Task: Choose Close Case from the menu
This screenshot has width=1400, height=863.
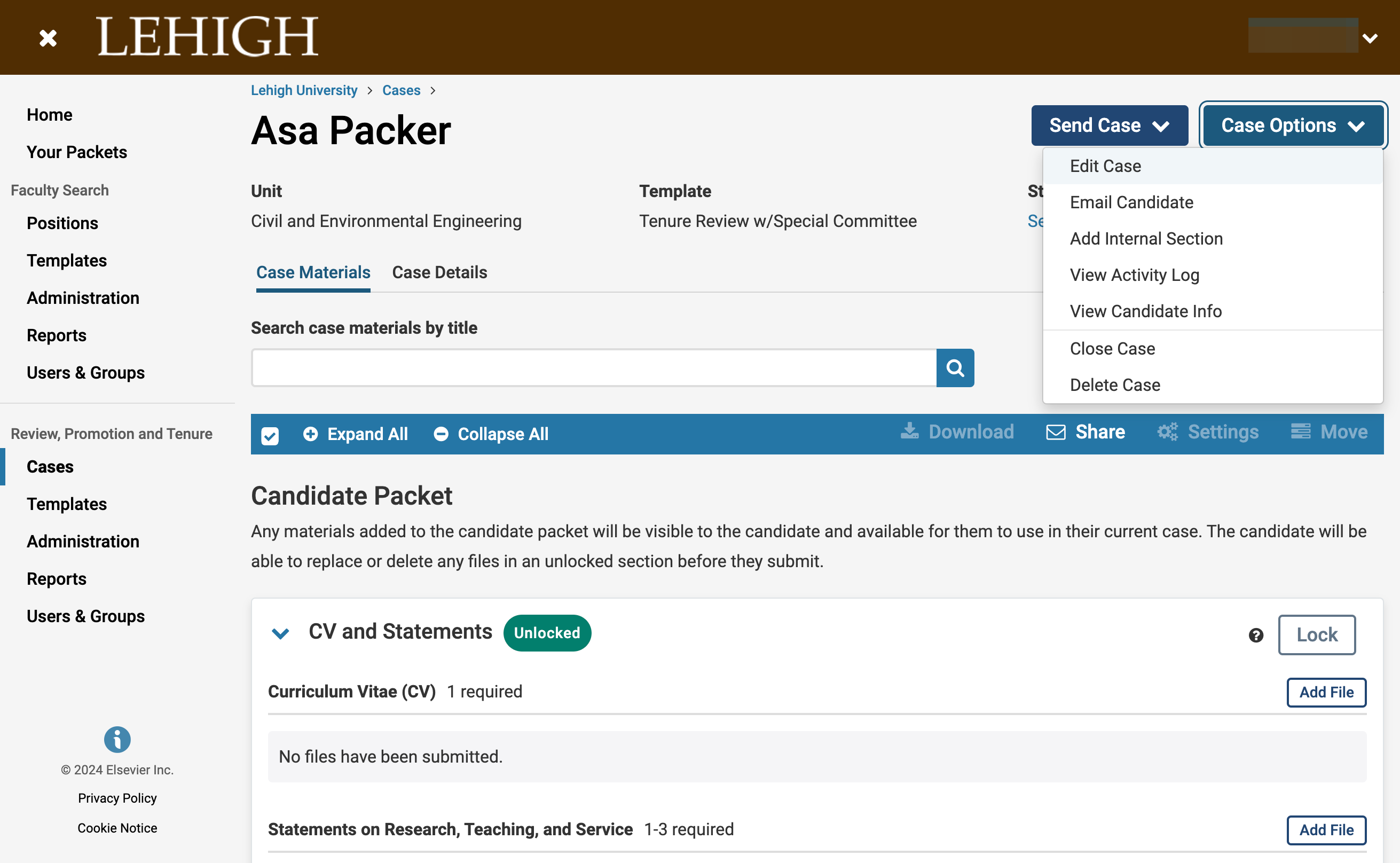Action: (1212, 348)
